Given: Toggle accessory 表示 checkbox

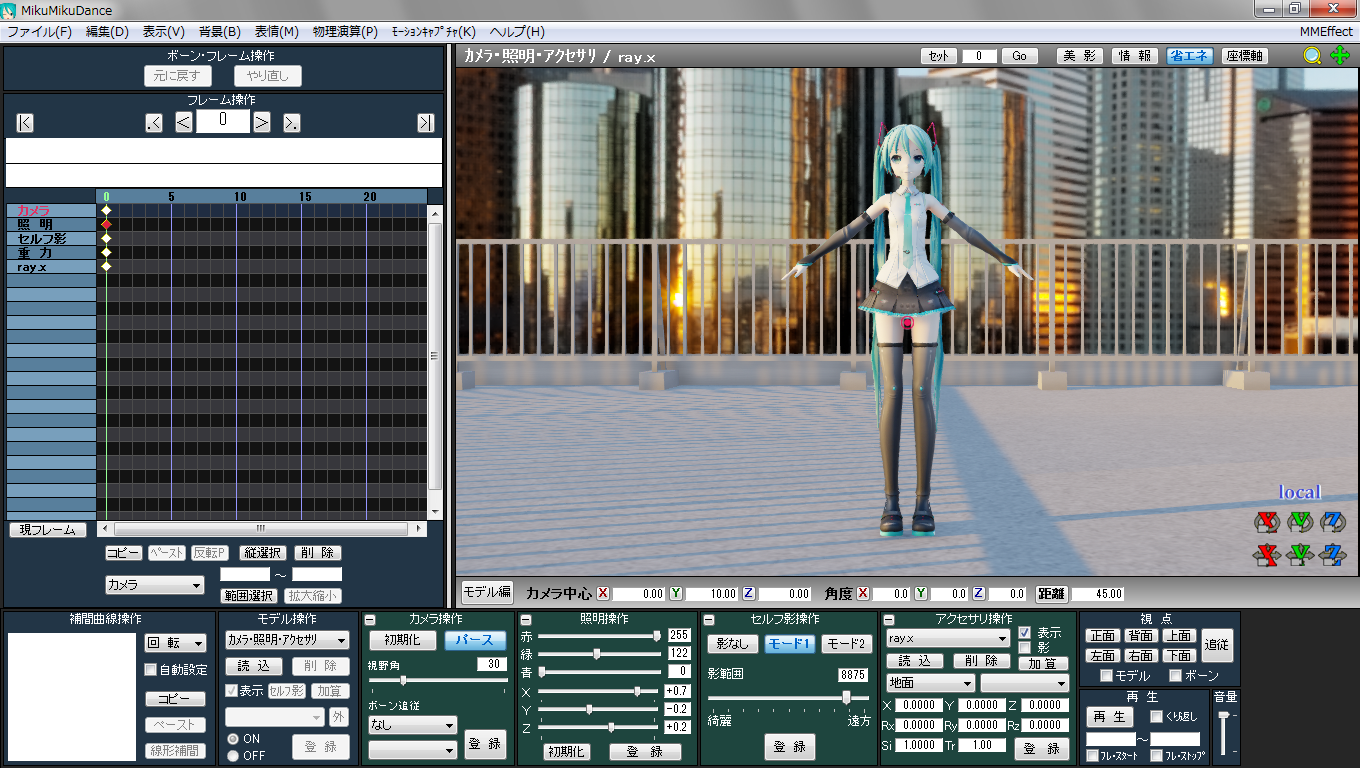Looking at the screenshot, I should pos(1024,633).
